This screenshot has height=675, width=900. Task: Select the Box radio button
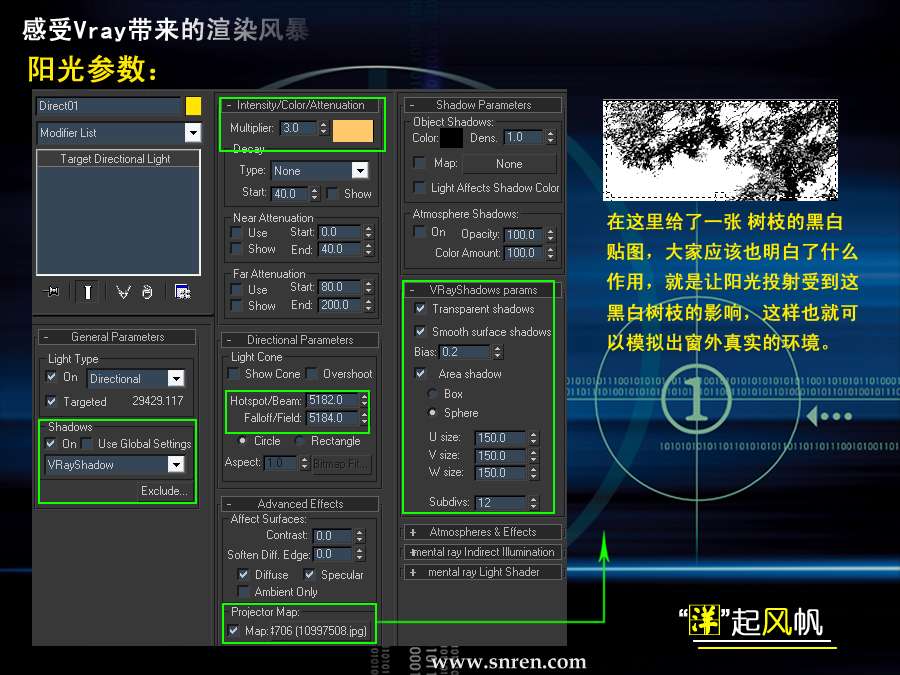coord(432,394)
